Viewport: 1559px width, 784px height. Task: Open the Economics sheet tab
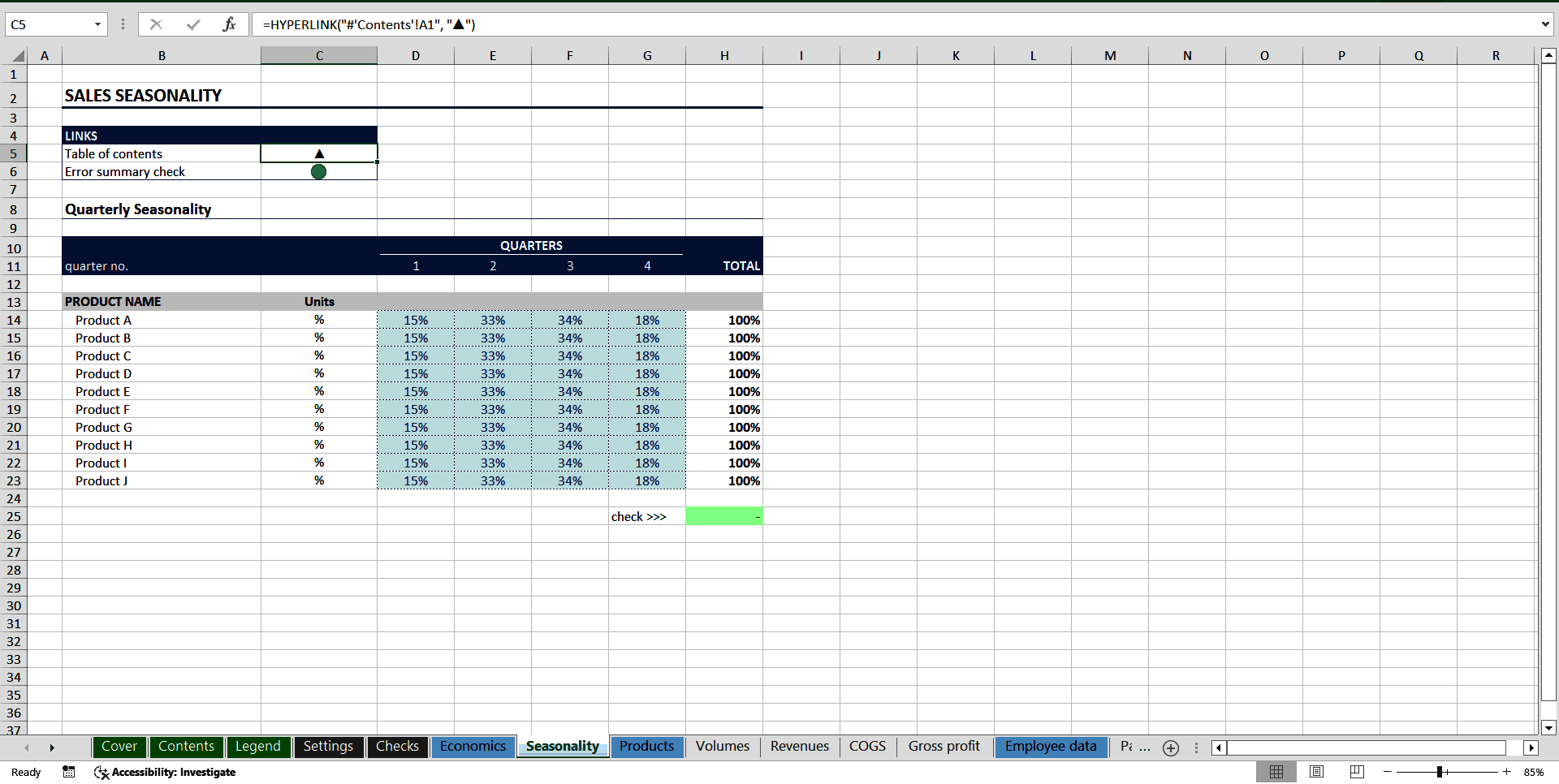[x=473, y=747]
